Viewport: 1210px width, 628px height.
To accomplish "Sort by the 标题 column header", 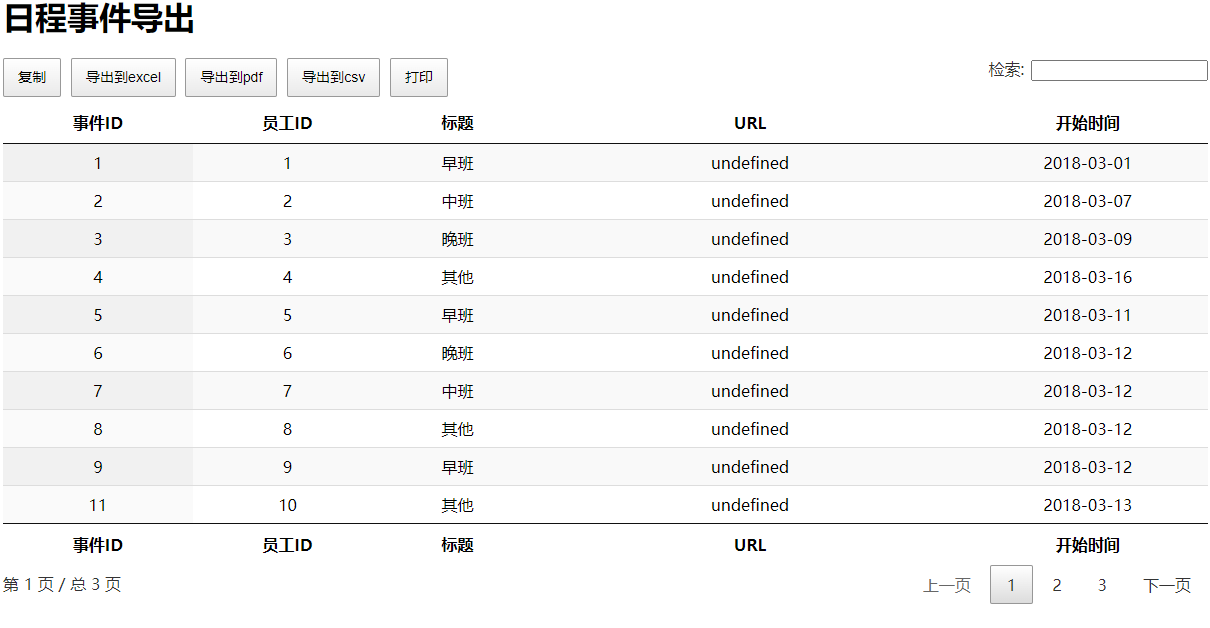I will [457, 124].
